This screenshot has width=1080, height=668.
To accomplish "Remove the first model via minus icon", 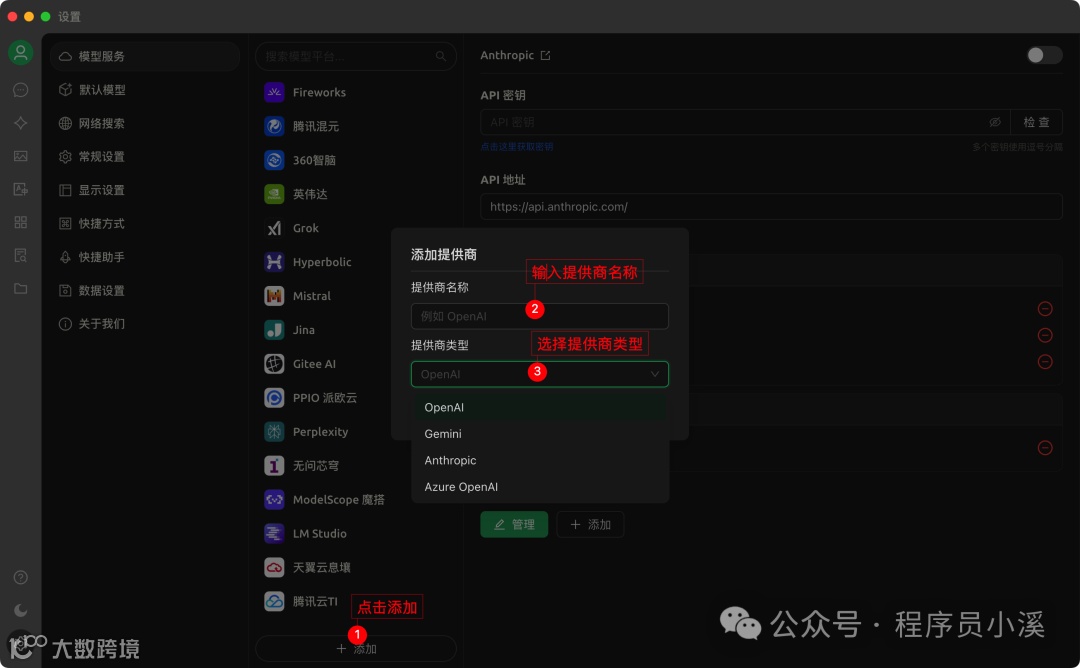I will click(1045, 309).
